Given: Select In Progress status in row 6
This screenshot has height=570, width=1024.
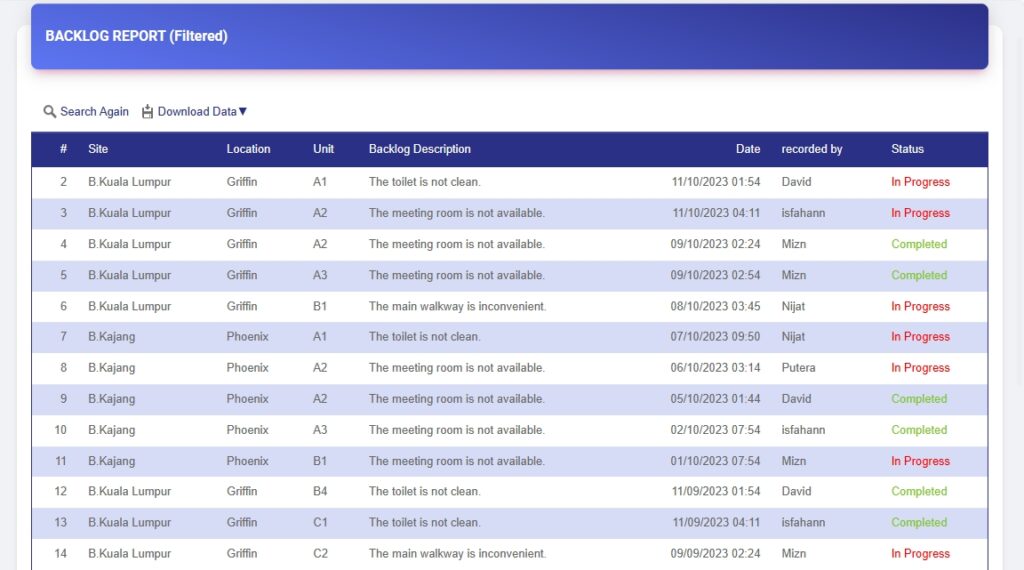Looking at the screenshot, I should (x=920, y=306).
